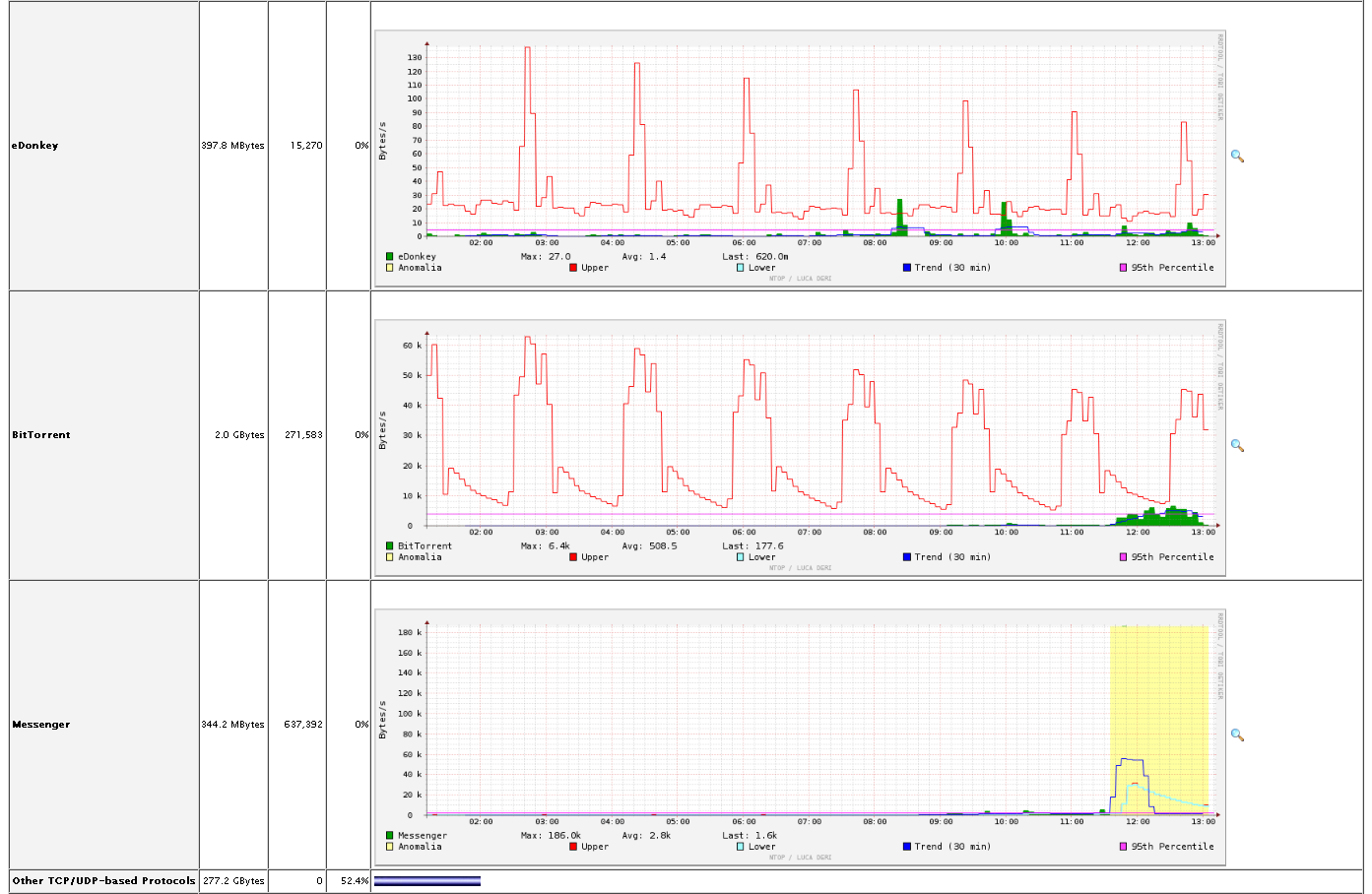Click the magnifier icon beside Messenger graph
Image resolution: width=1372 pixels, height=894 pixels.
[x=1237, y=734]
